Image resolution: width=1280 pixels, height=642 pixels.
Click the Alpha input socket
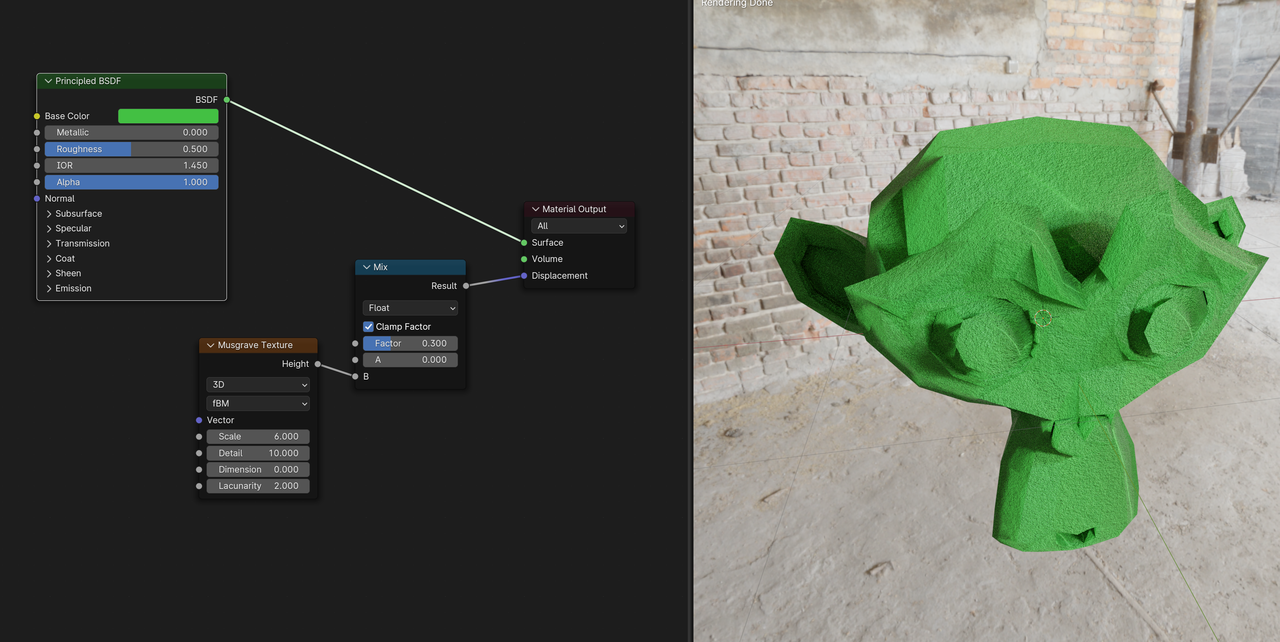pyautogui.click(x=37, y=182)
